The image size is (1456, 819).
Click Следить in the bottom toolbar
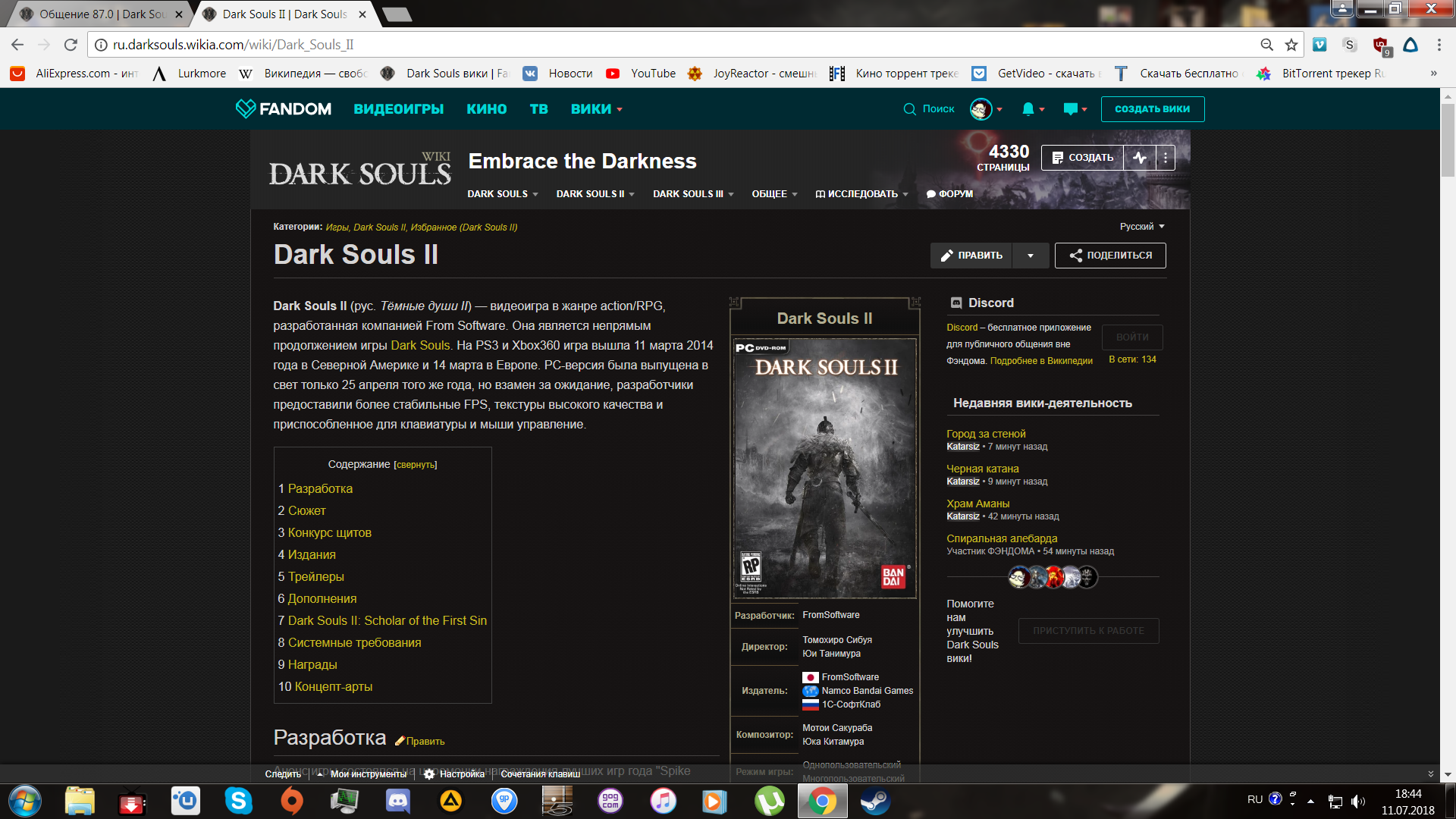tap(283, 774)
